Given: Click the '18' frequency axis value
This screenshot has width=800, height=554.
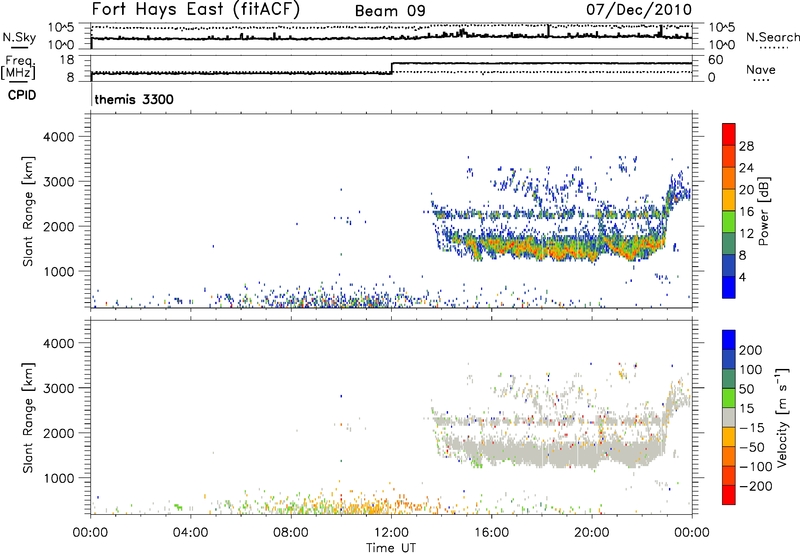Looking at the screenshot, I should tap(68, 60).
